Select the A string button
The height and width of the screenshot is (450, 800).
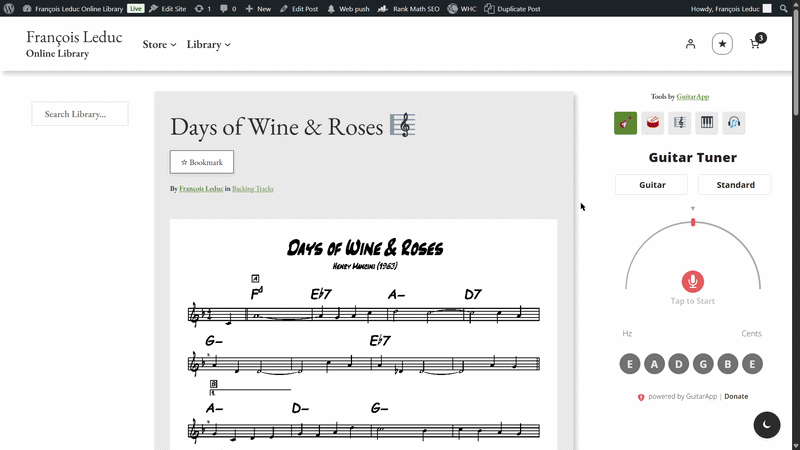654,364
